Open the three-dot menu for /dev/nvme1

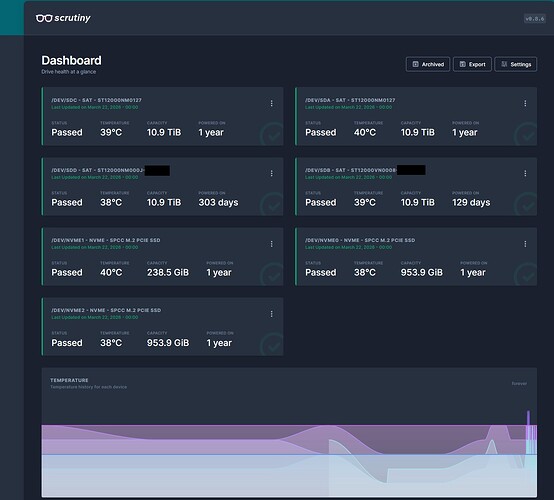click(271, 244)
